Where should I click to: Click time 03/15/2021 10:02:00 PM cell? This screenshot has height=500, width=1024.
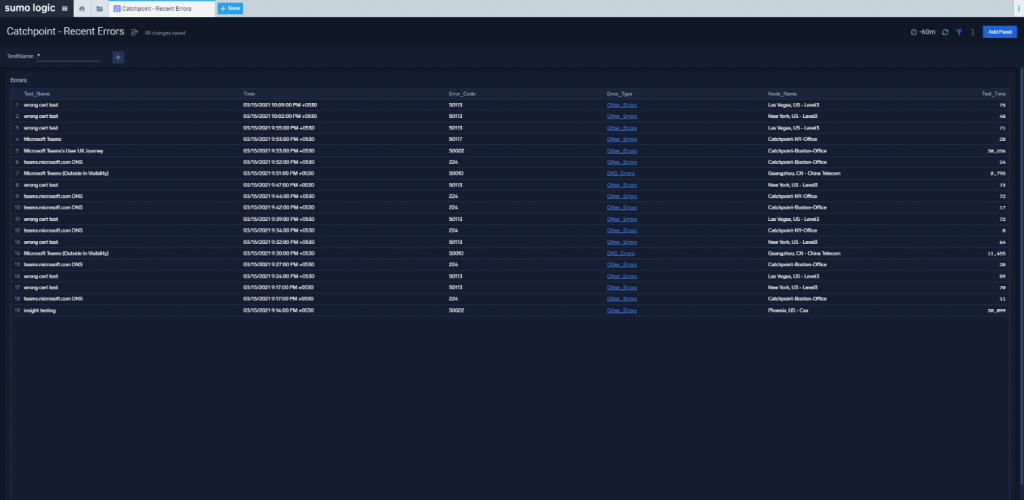280,116
